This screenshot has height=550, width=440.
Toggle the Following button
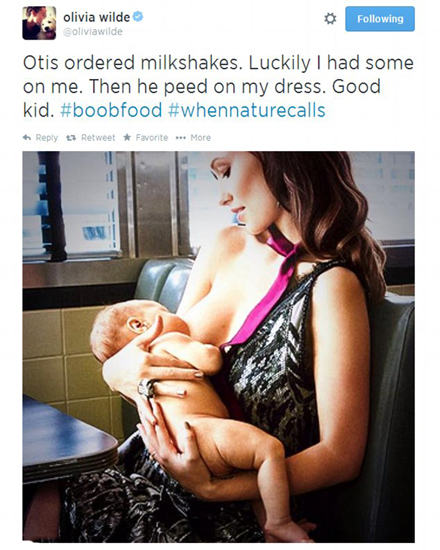[x=380, y=19]
